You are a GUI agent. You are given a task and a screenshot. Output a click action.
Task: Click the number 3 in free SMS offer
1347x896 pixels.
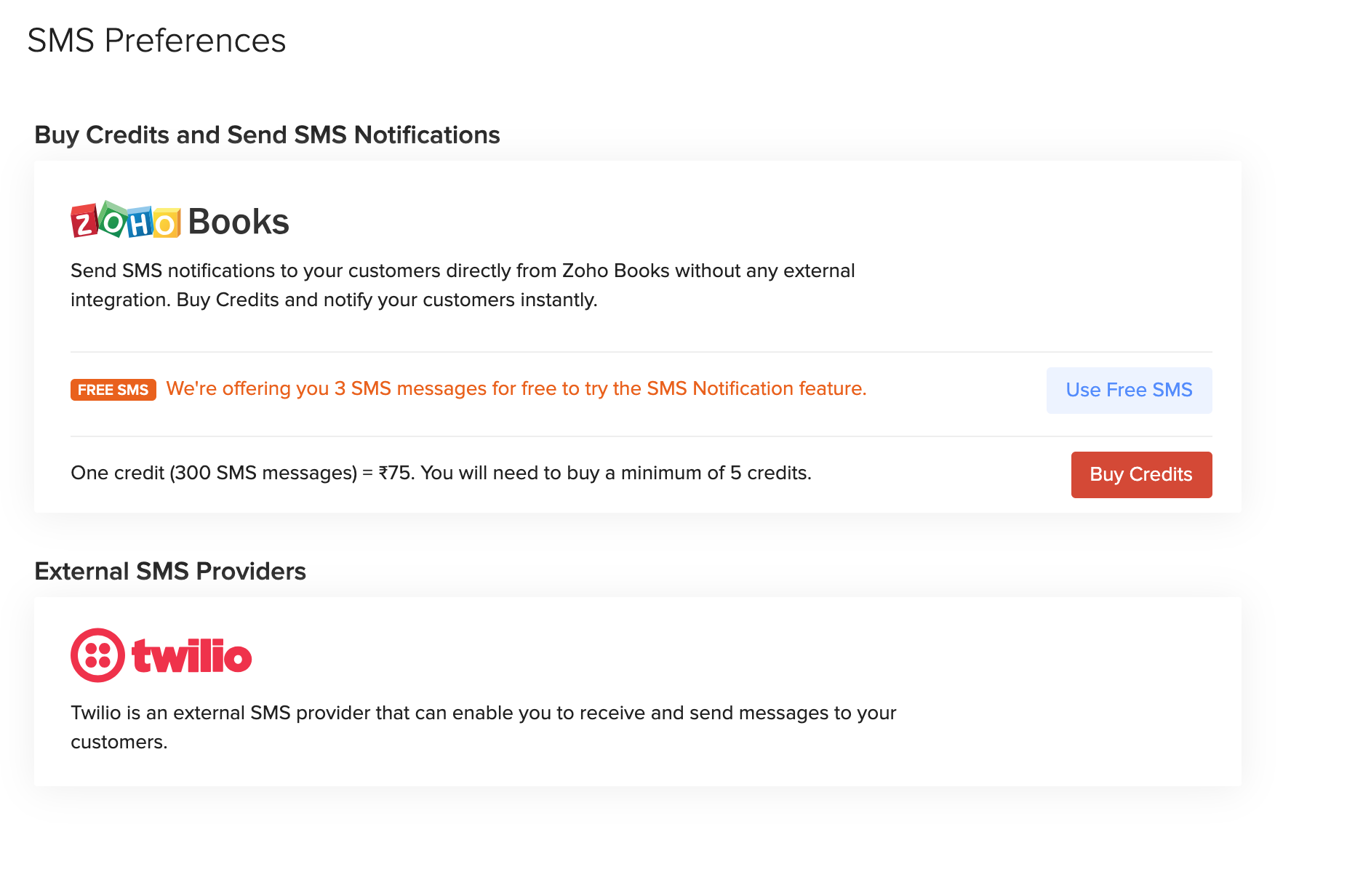pyautogui.click(x=340, y=388)
